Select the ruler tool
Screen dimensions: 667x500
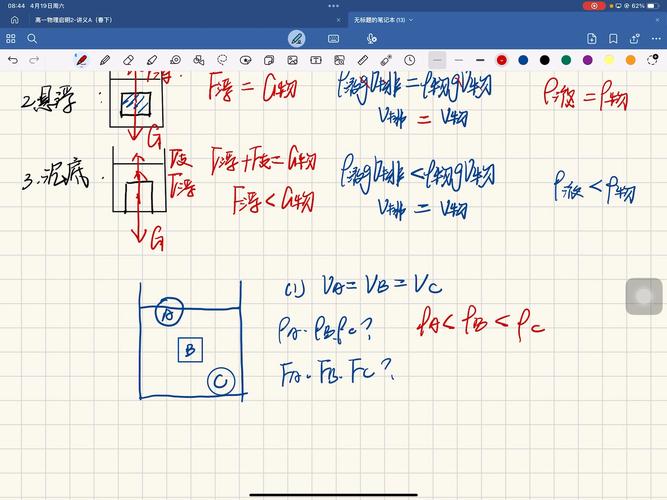[x=365, y=60]
